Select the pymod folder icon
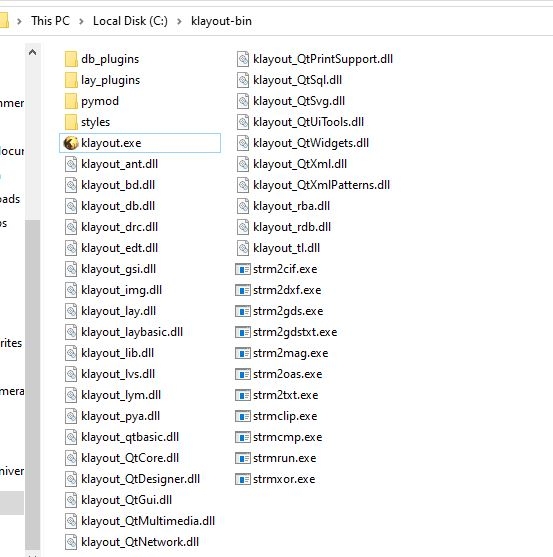Screen dimensions: 553x557 pyautogui.click(x=71, y=101)
